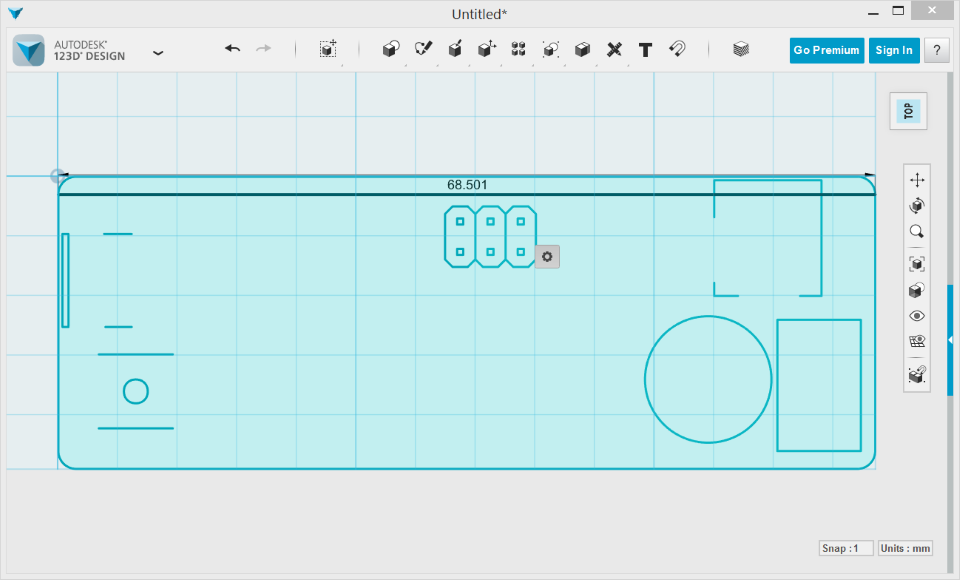Select the Zoom magnifier tool

916,232
